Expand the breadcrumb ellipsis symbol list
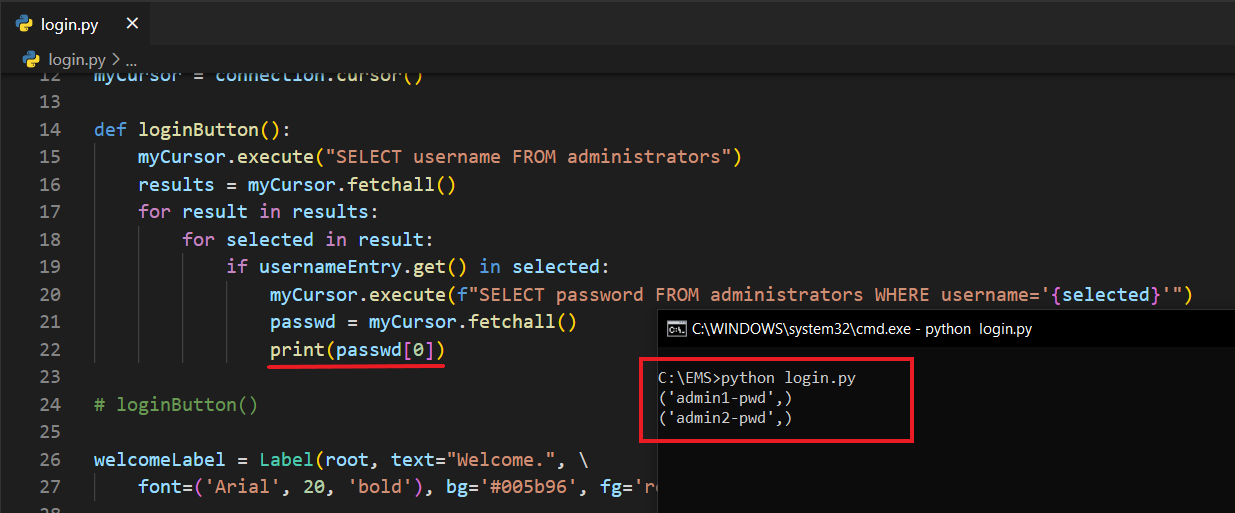This screenshot has height=513, width=1235. (131, 59)
